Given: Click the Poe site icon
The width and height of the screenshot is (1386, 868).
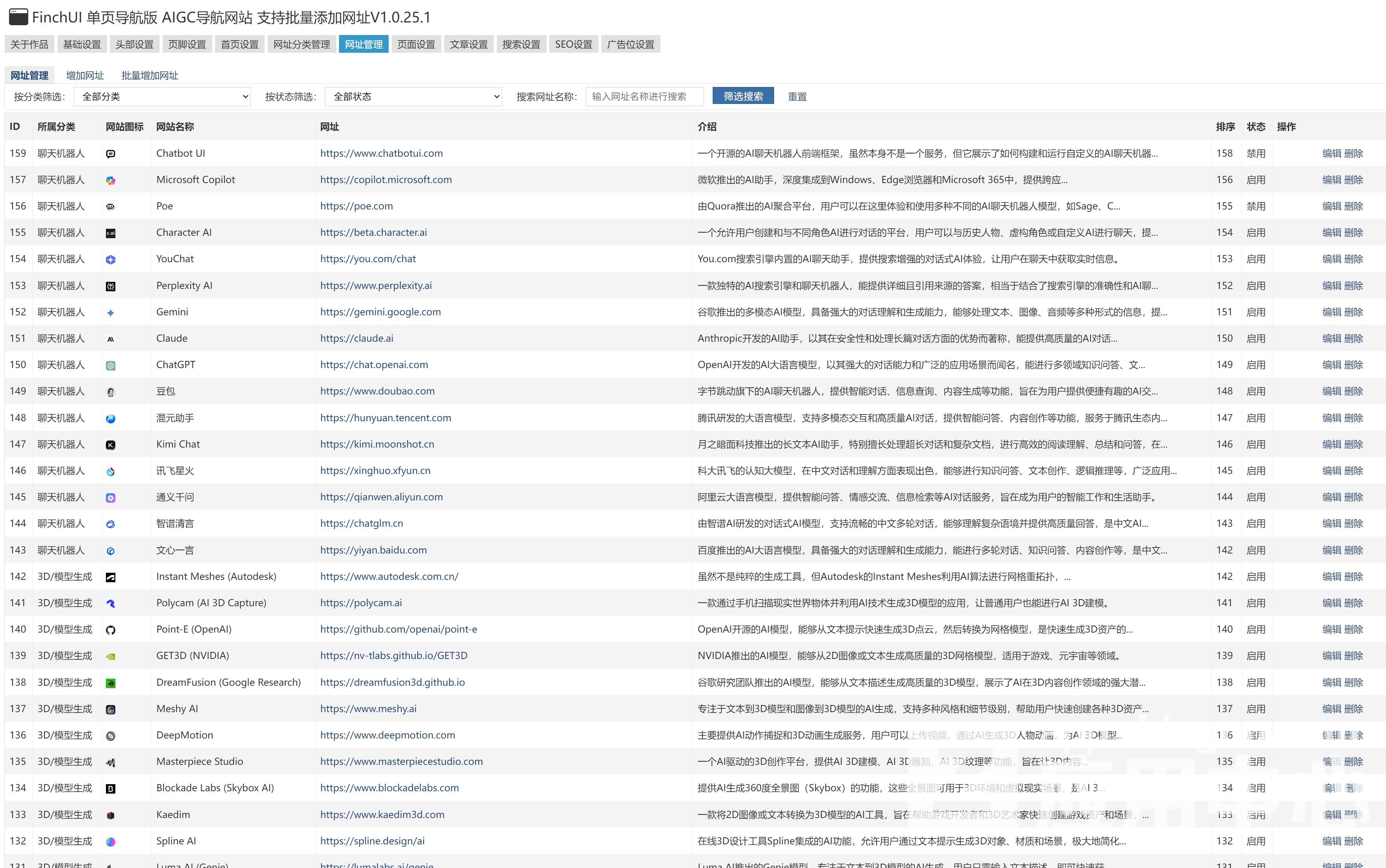Looking at the screenshot, I should click(111, 207).
